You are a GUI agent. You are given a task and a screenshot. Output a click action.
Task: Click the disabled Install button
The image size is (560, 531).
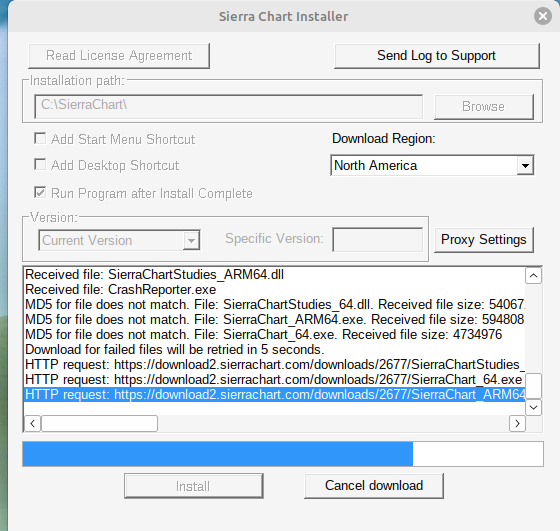[194, 486]
